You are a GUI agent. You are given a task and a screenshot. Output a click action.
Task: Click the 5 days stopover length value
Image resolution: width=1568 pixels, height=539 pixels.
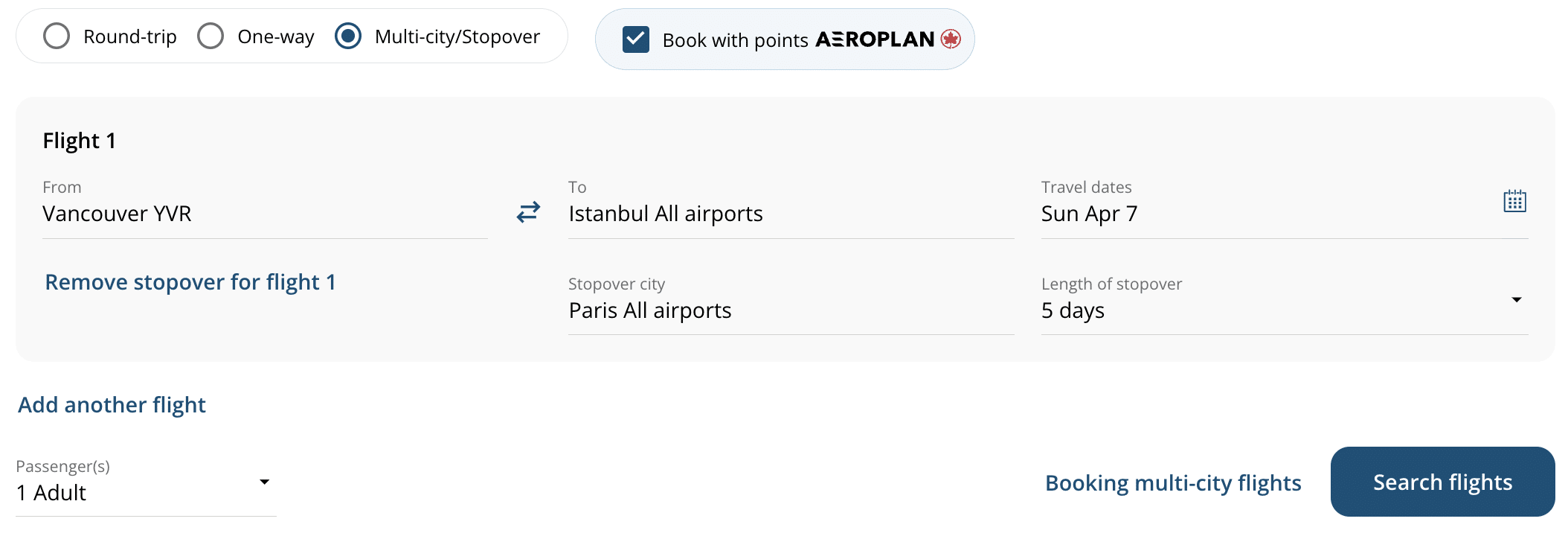click(1073, 310)
